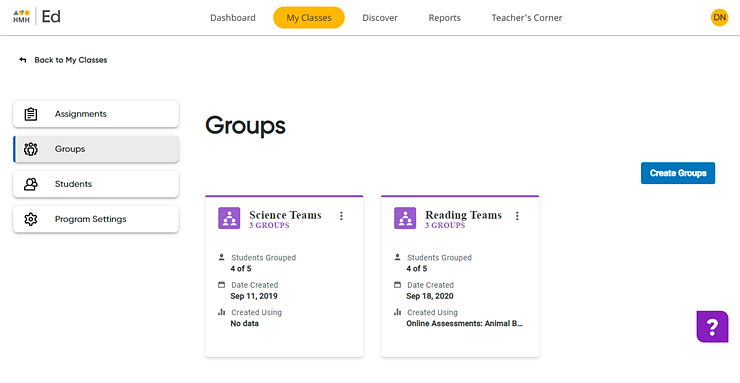Click the Groups page heading
Image resolution: width=740 pixels, height=383 pixels.
pyautogui.click(x=245, y=125)
